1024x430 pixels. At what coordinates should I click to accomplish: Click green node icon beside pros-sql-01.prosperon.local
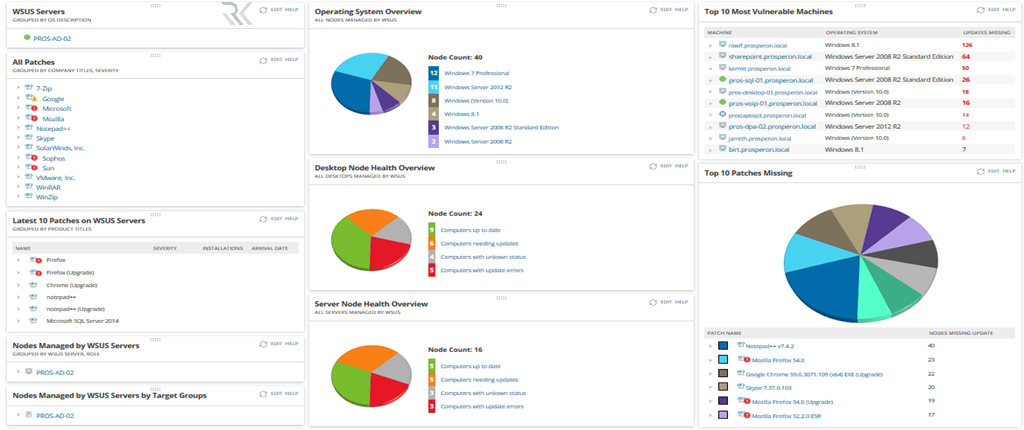pyautogui.click(x=722, y=80)
